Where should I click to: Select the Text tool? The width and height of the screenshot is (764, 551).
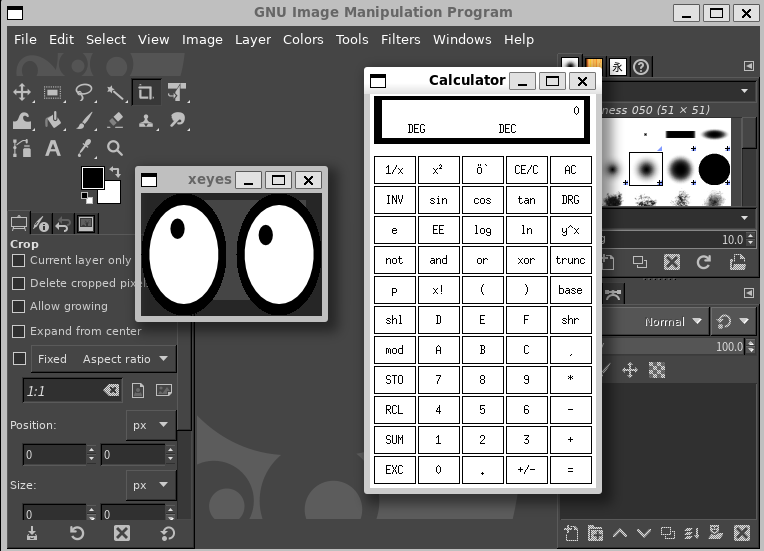click(53, 148)
